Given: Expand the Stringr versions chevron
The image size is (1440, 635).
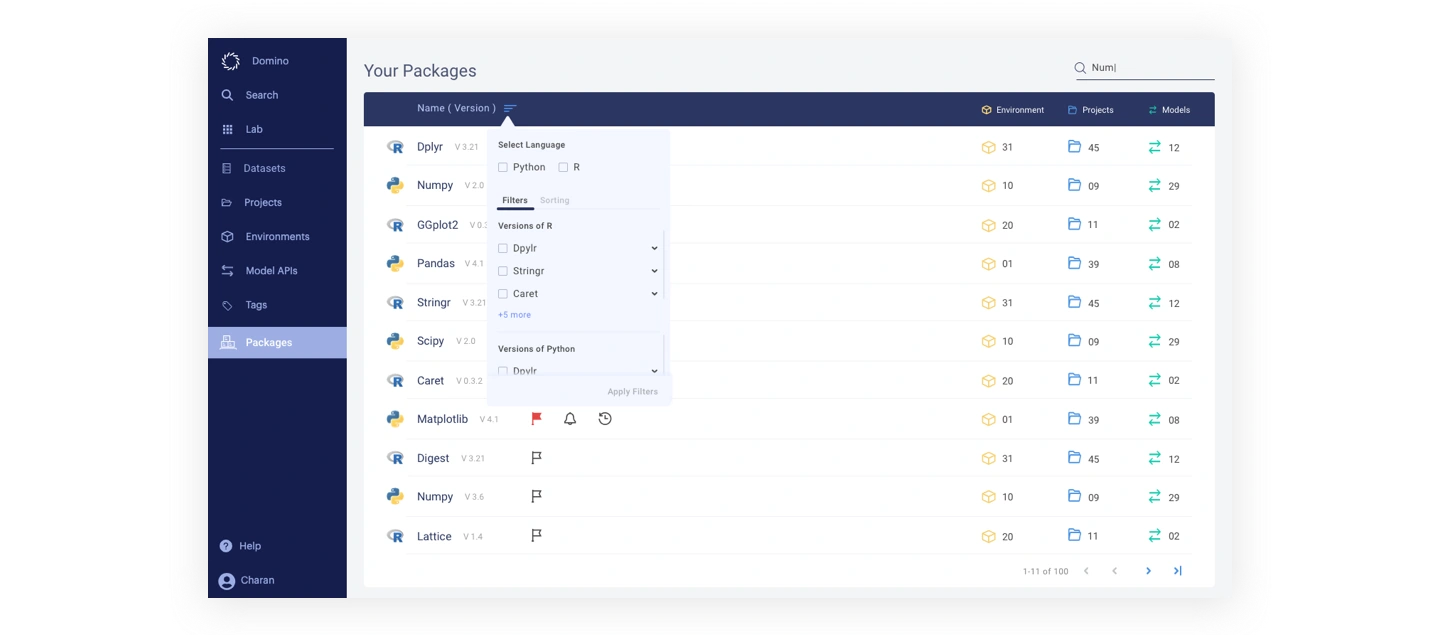Looking at the screenshot, I should [x=654, y=271].
